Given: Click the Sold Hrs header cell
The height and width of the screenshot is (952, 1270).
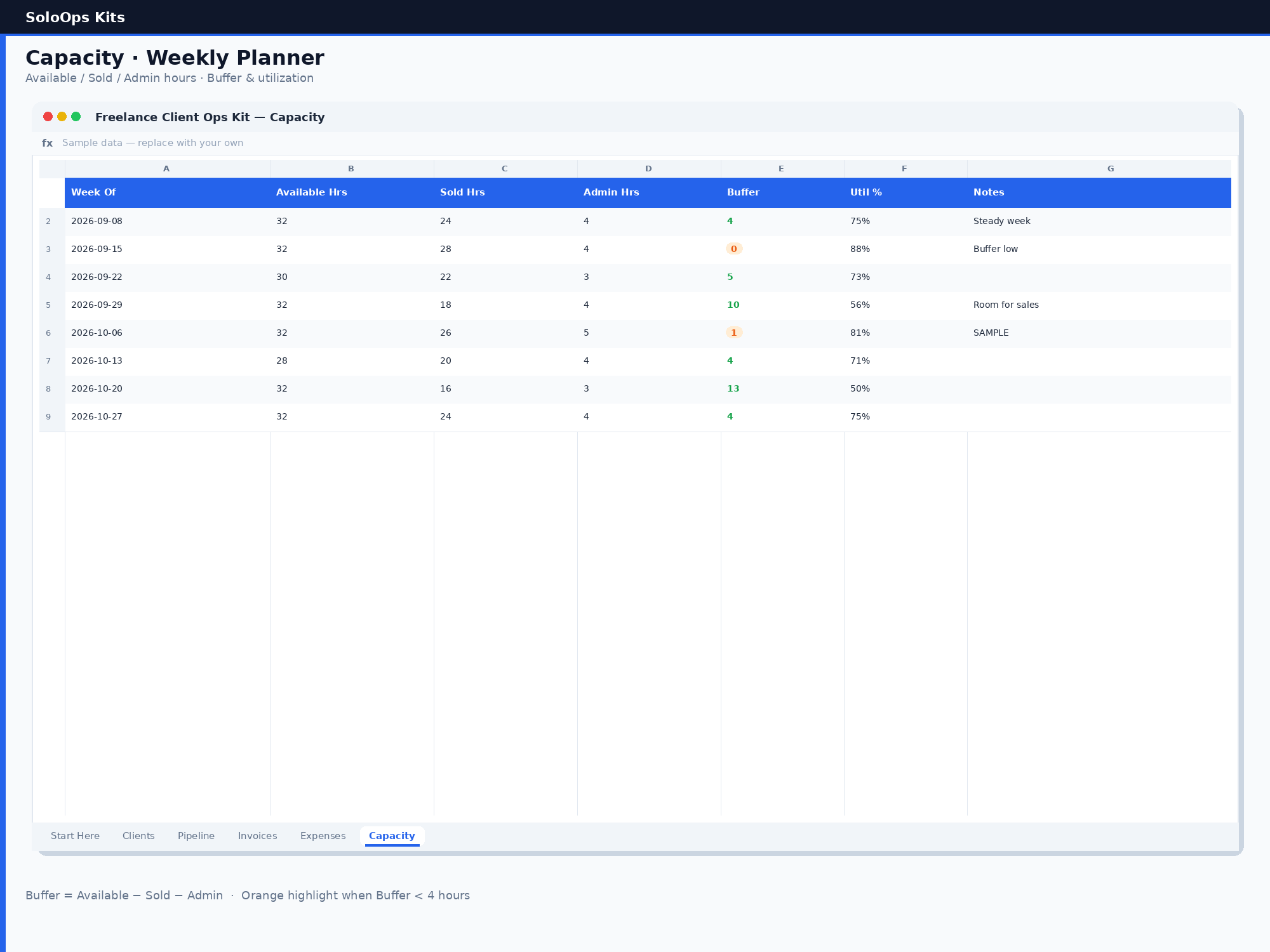Looking at the screenshot, I should pos(505,192).
